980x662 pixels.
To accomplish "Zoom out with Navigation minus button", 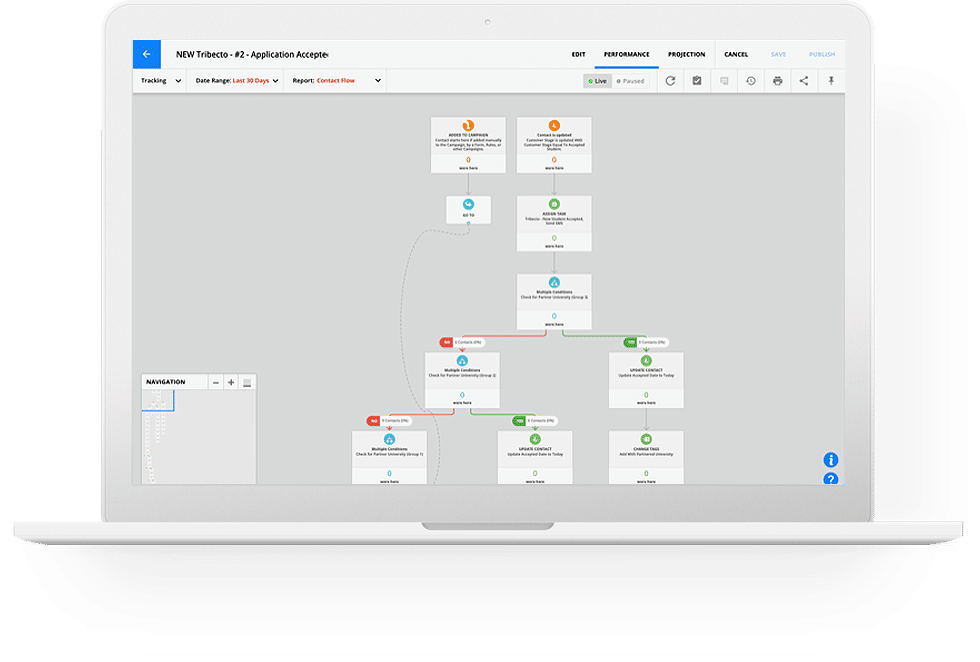I will pyautogui.click(x=216, y=382).
